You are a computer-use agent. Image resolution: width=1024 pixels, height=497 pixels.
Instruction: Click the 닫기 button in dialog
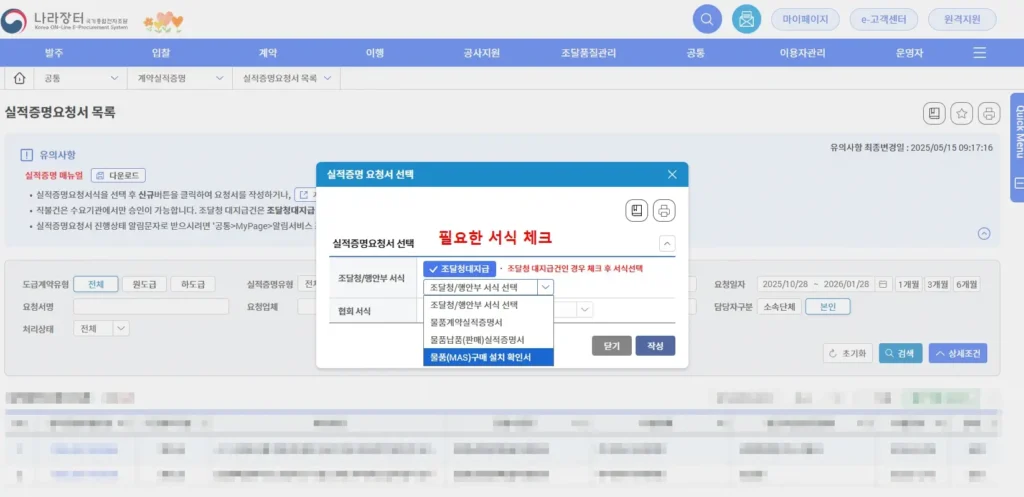611,346
